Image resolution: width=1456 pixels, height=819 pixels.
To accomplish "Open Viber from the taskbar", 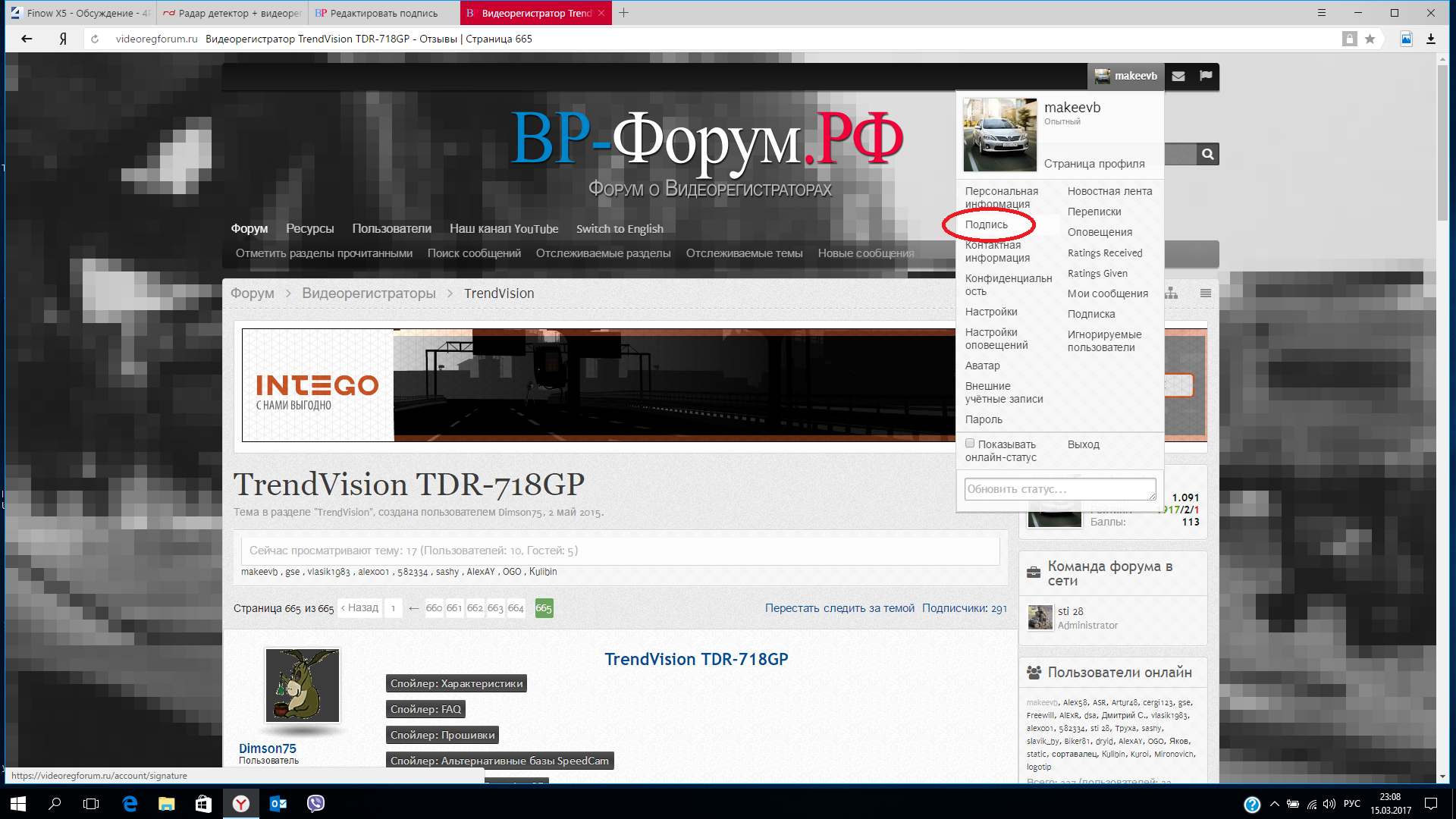I will [315, 803].
